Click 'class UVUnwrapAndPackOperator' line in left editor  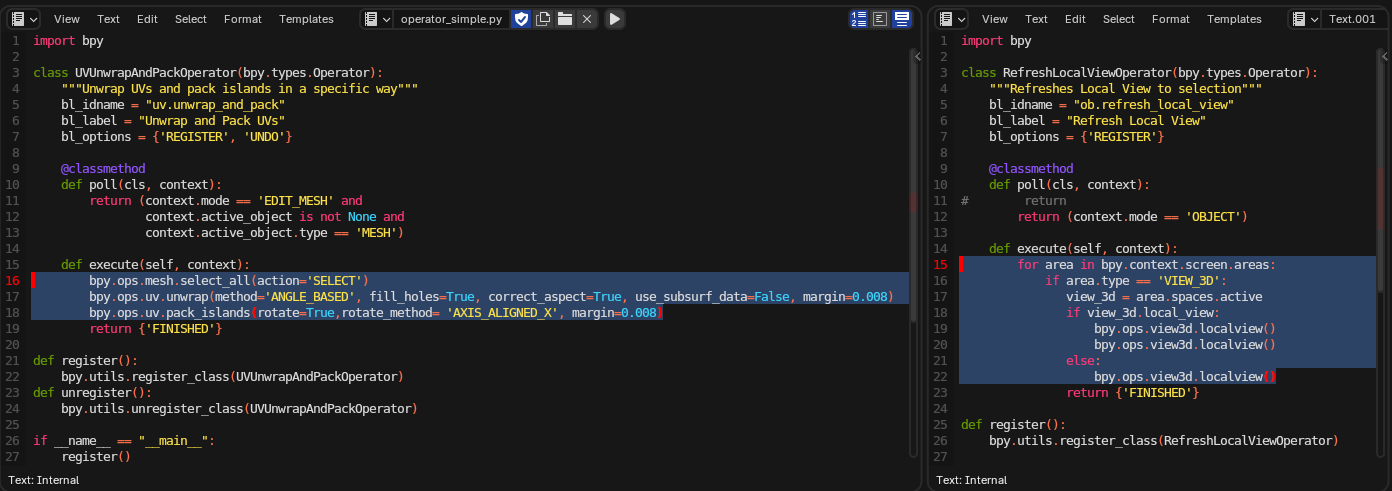208,73
